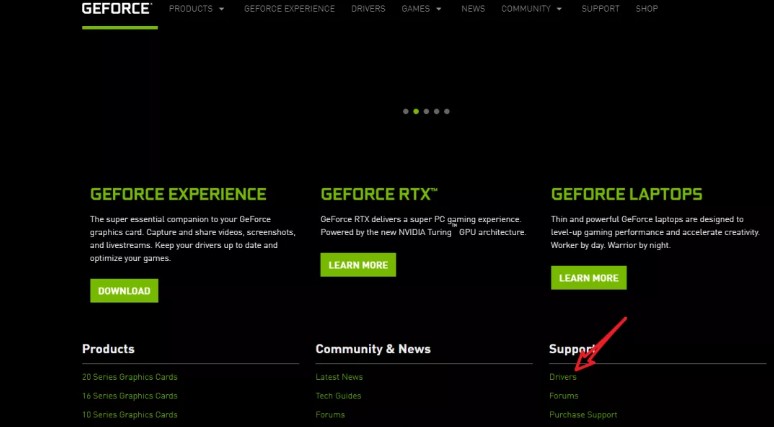Click the Community & News footer heading
Screen dimensions: 774x427
(x=373, y=349)
